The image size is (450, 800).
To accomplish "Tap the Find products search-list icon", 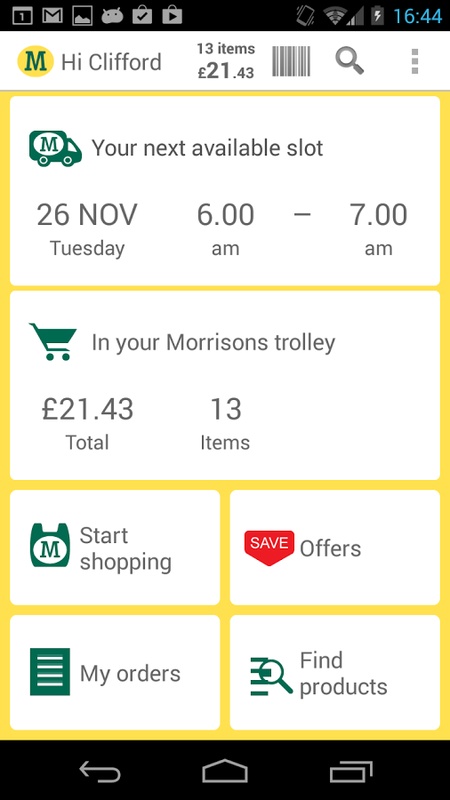I will 271,674.
